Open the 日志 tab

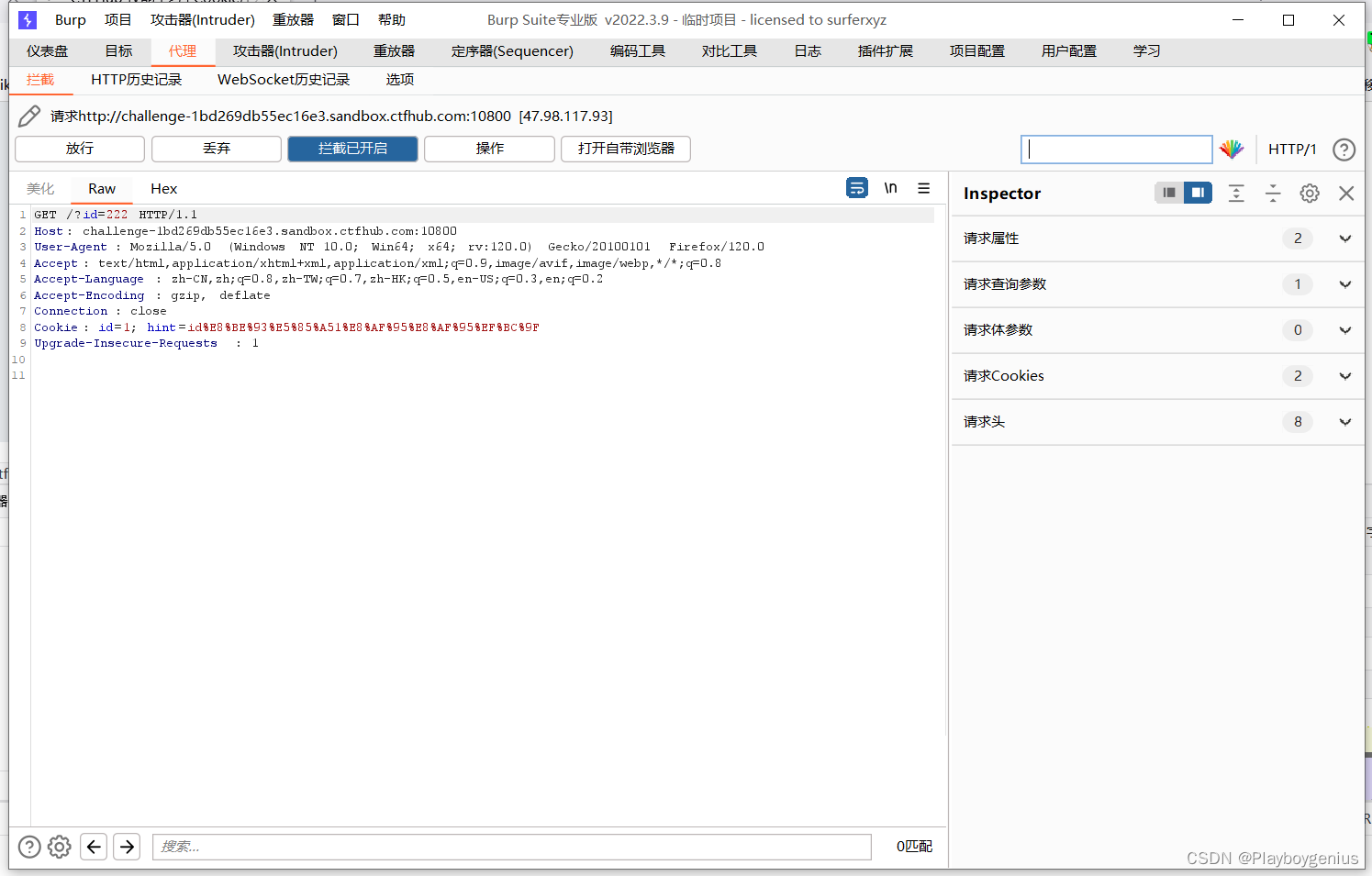click(808, 51)
